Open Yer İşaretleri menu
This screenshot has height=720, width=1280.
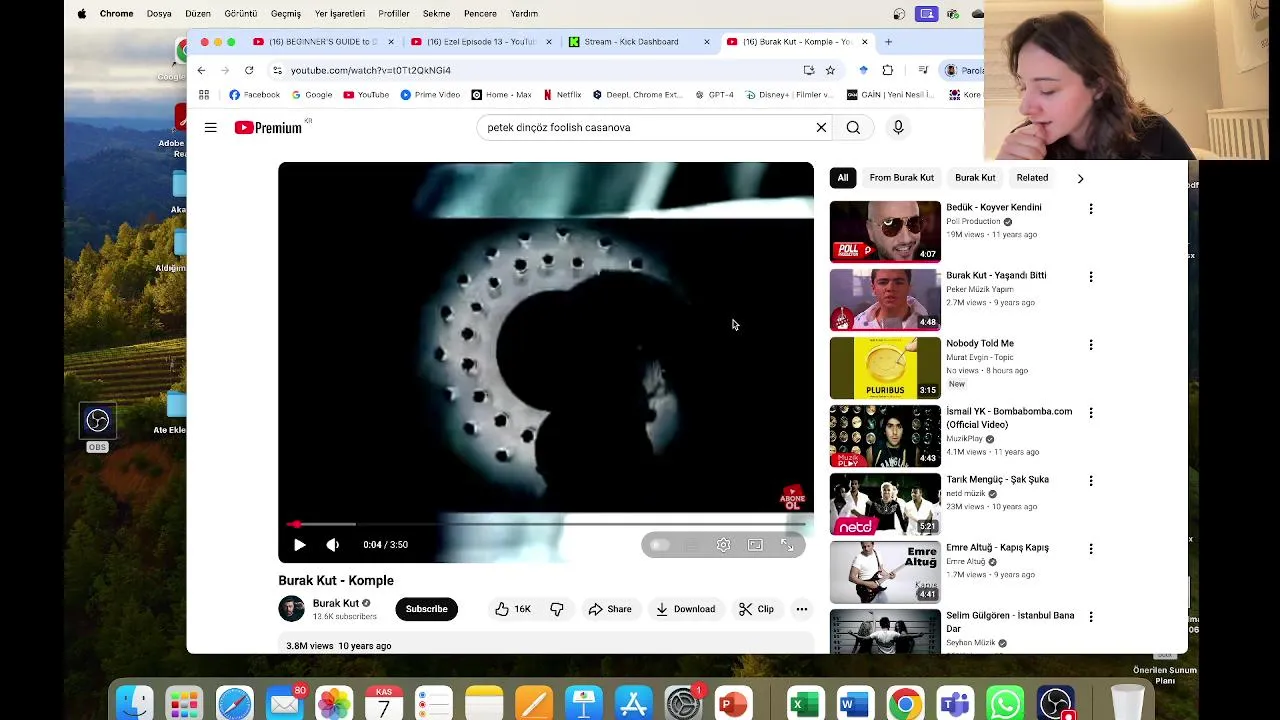pyautogui.click(x=340, y=14)
